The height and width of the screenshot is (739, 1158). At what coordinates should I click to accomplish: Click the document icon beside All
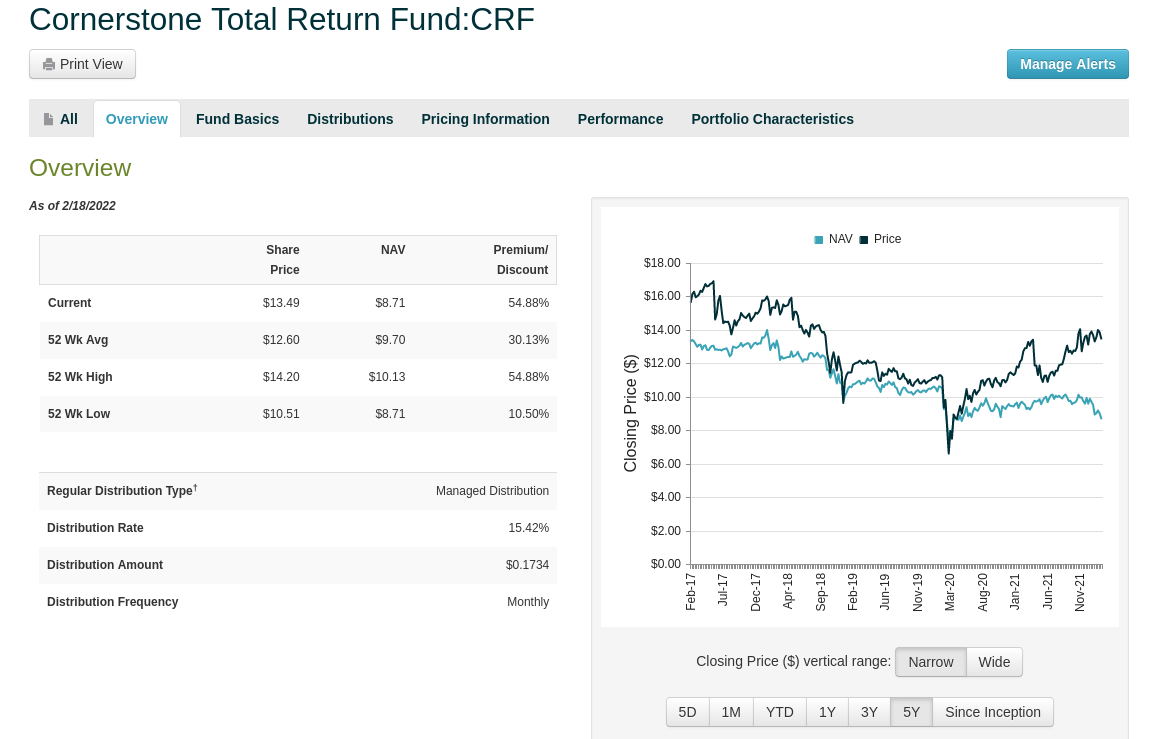click(x=48, y=118)
